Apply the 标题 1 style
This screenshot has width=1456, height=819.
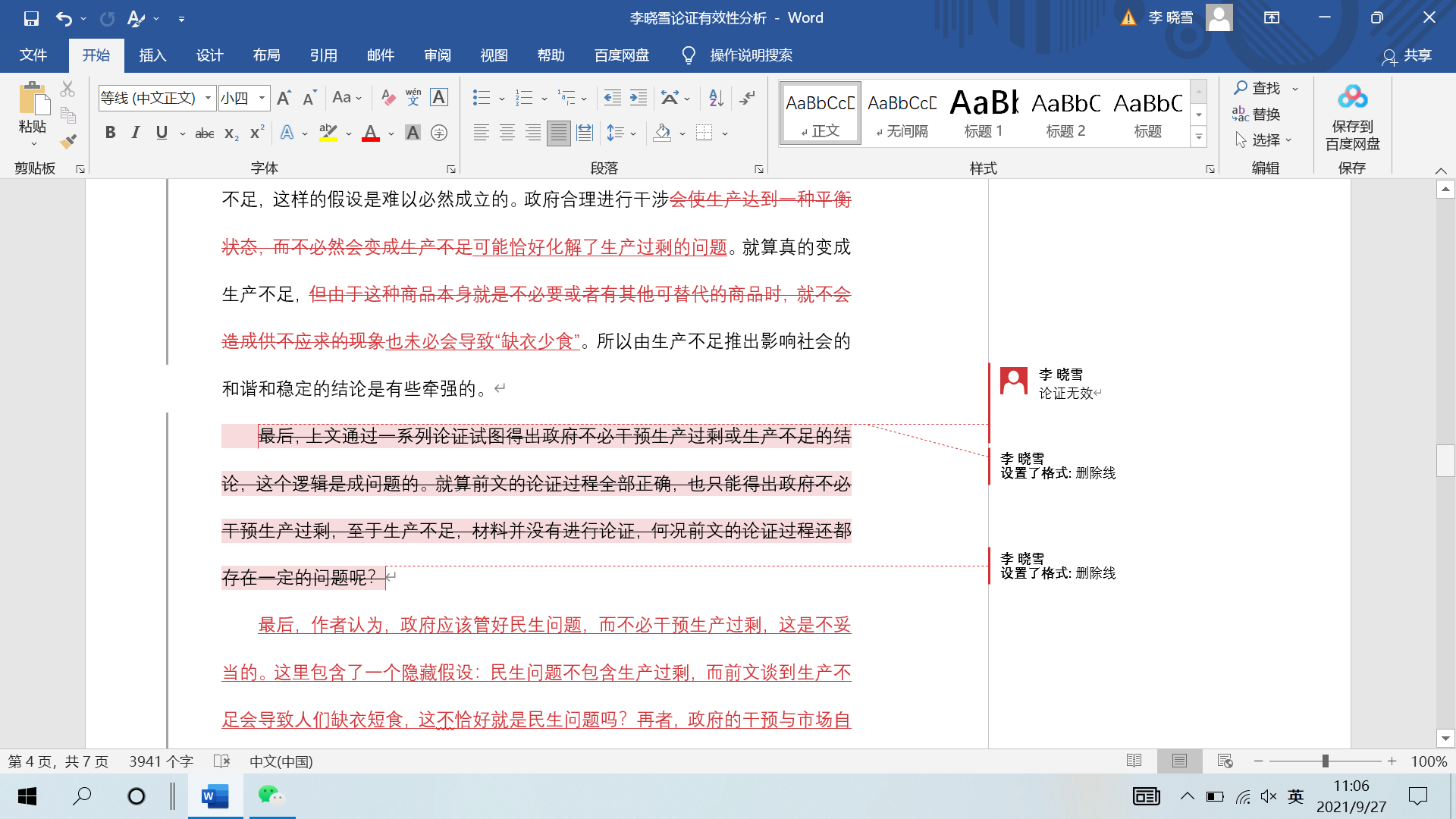pyautogui.click(x=984, y=112)
